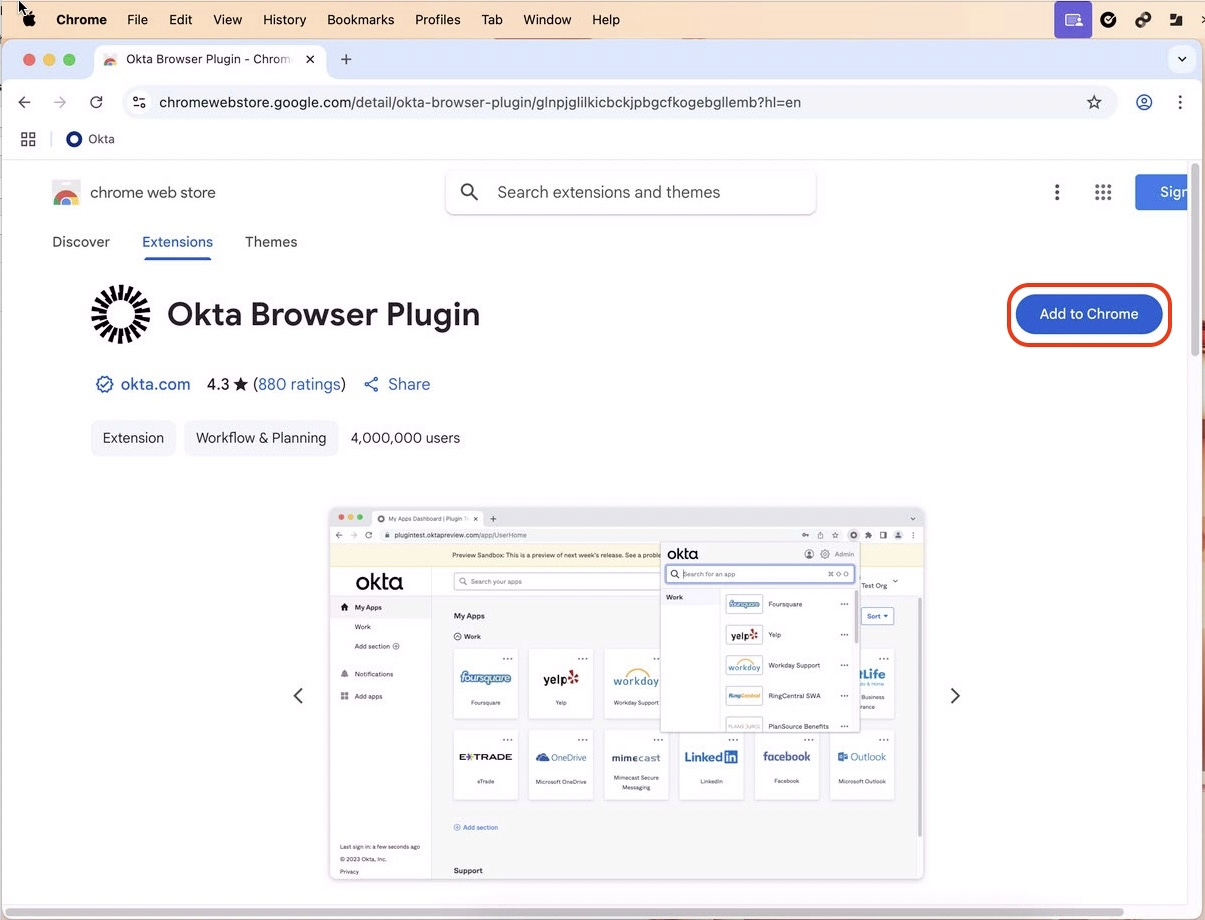Screen dimensions: 1205x920
Task: Open the Okta dashboard screenshot preview
Action: tap(627, 694)
